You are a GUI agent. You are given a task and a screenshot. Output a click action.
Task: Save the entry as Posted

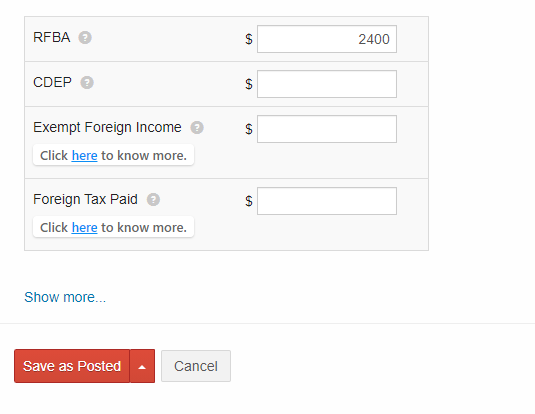pos(72,366)
